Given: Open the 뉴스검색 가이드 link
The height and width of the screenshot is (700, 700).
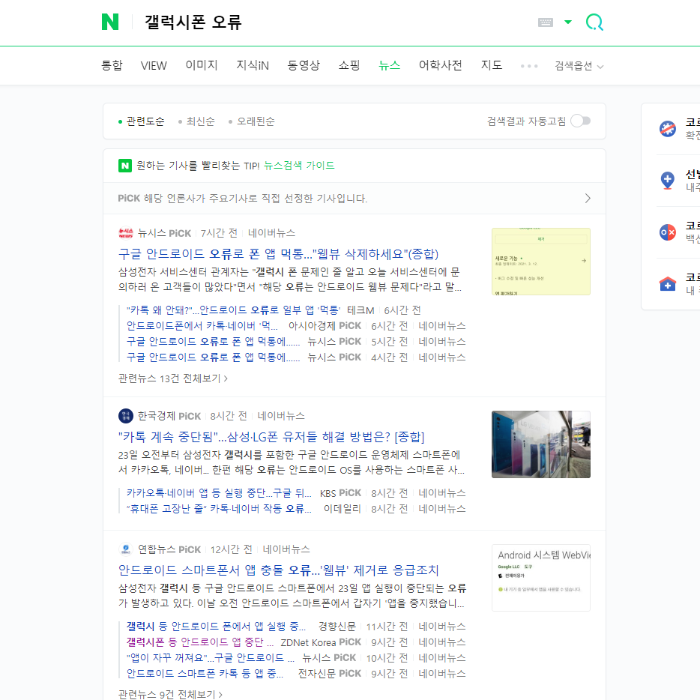Looking at the screenshot, I should (299, 166).
